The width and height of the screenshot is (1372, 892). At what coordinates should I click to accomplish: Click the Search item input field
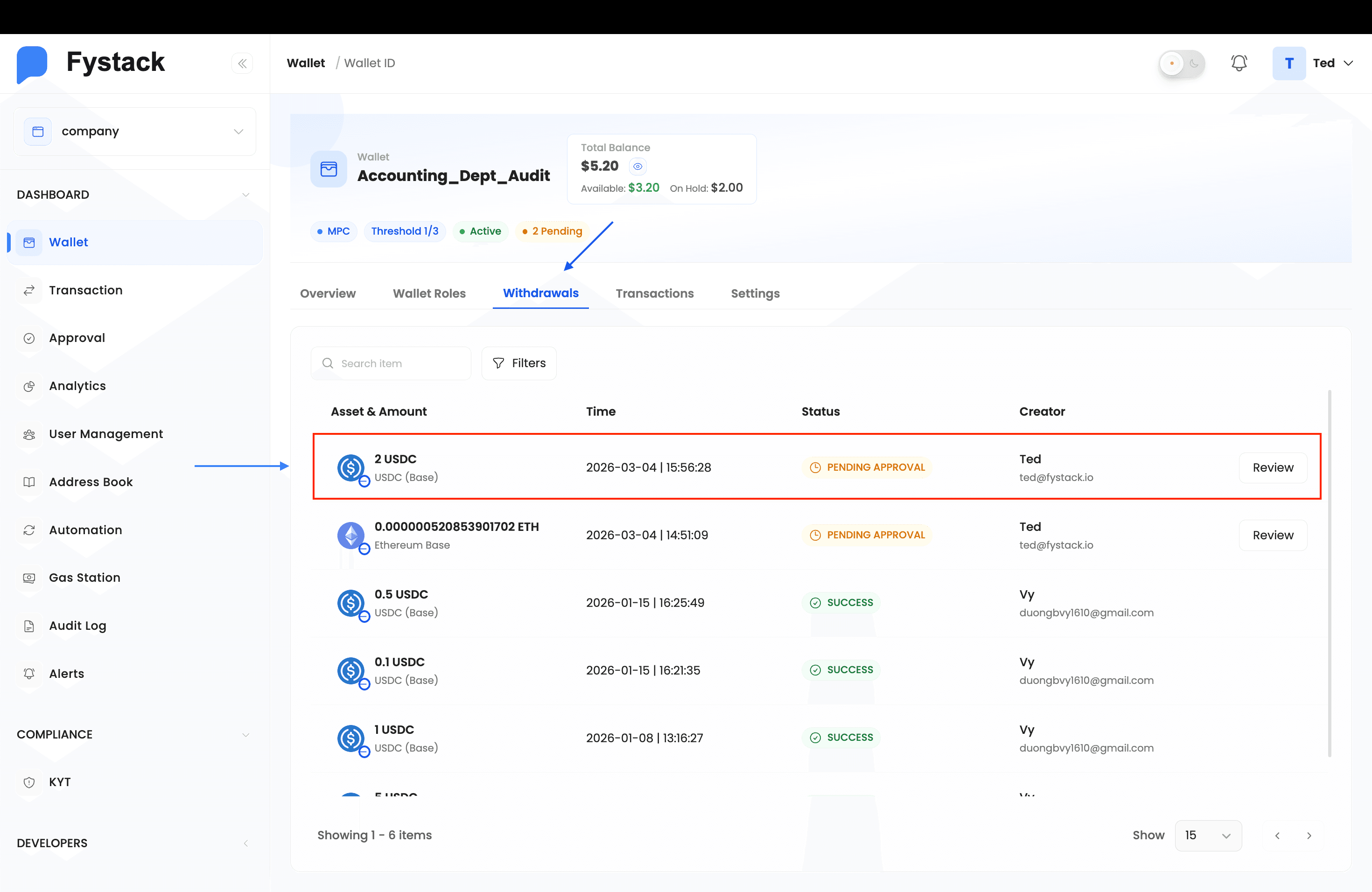coord(391,363)
